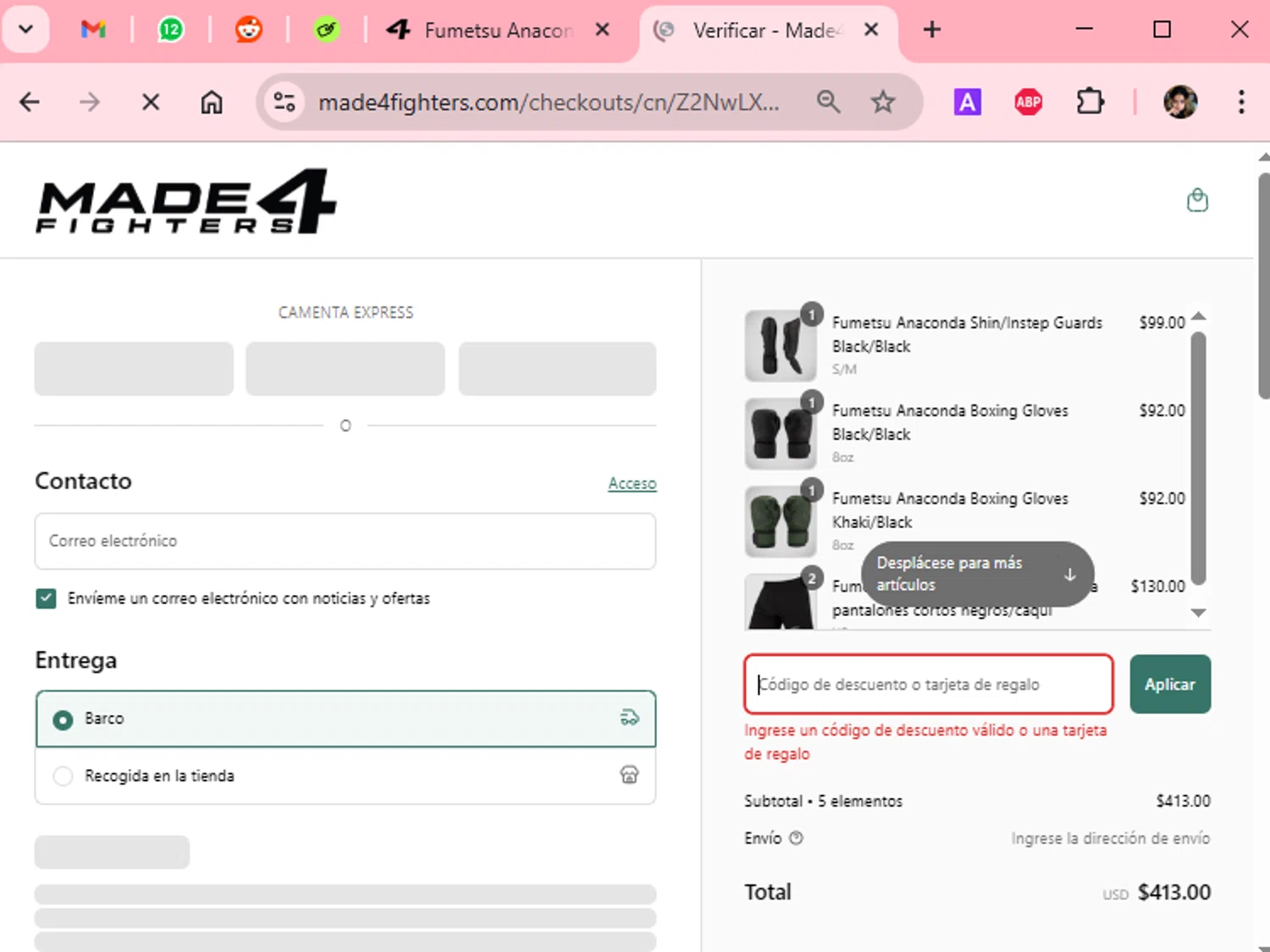Click the URL address bar
This screenshot has height=952, width=1270.
pyautogui.click(x=549, y=102)
